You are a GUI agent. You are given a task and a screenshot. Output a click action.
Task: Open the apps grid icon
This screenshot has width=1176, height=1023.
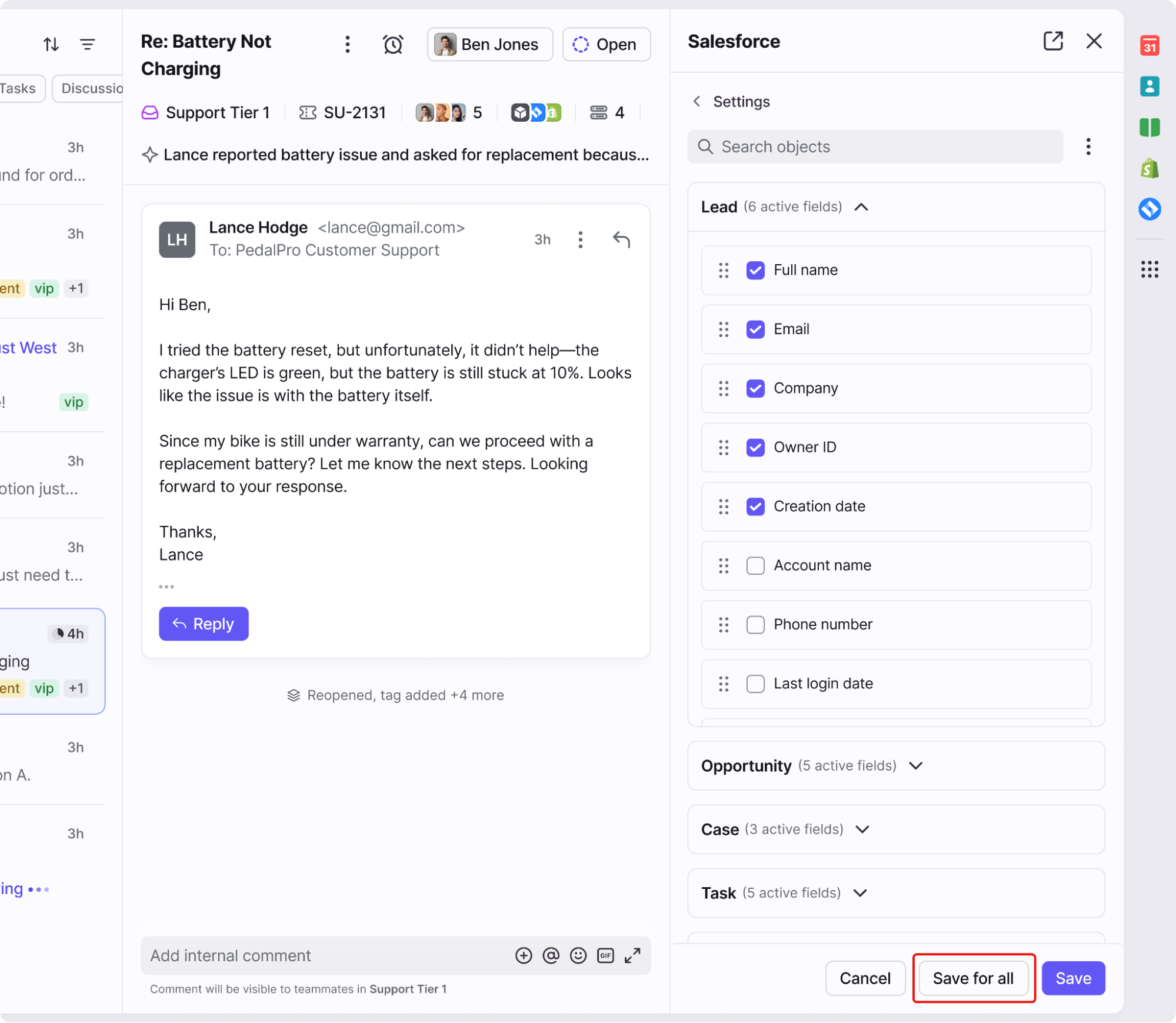[1149, 269]
